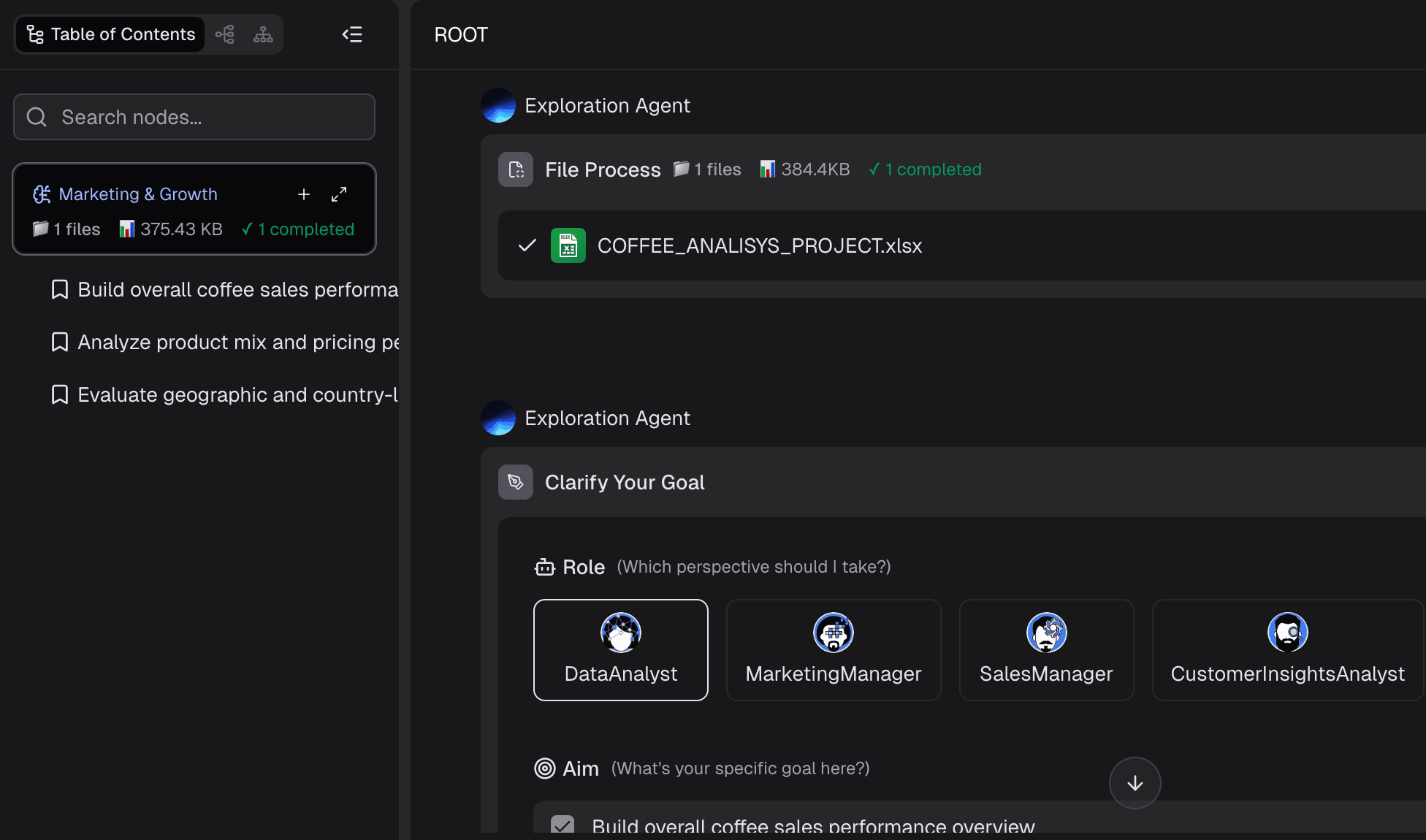
Task: Collapse the sidebar panel icon
Action: point(352,34)
